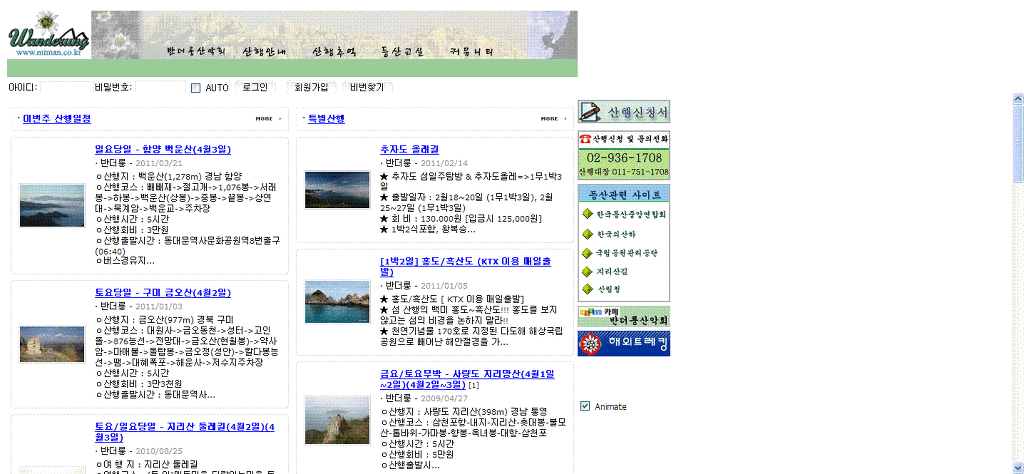The height and width of the screenshot is (474, 1024).
Task: Focus the 비밀번호 password field
Action: [x=161, y=87]
